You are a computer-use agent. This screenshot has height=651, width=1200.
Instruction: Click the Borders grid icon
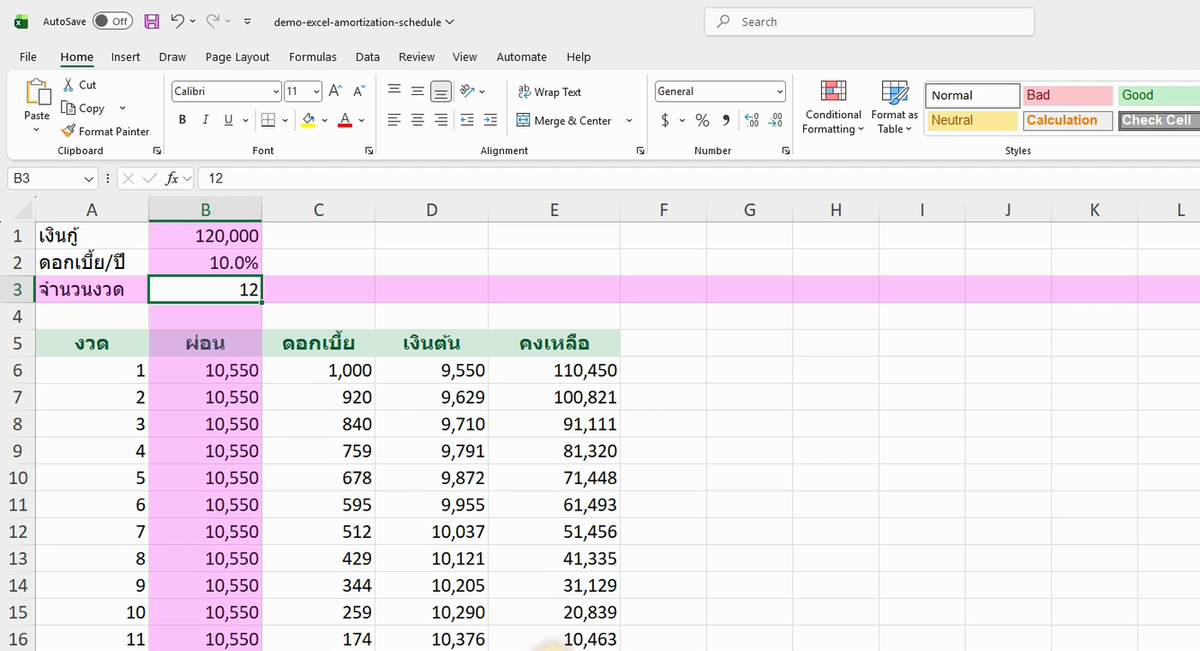pyautogui.click(x=267, y=120)
